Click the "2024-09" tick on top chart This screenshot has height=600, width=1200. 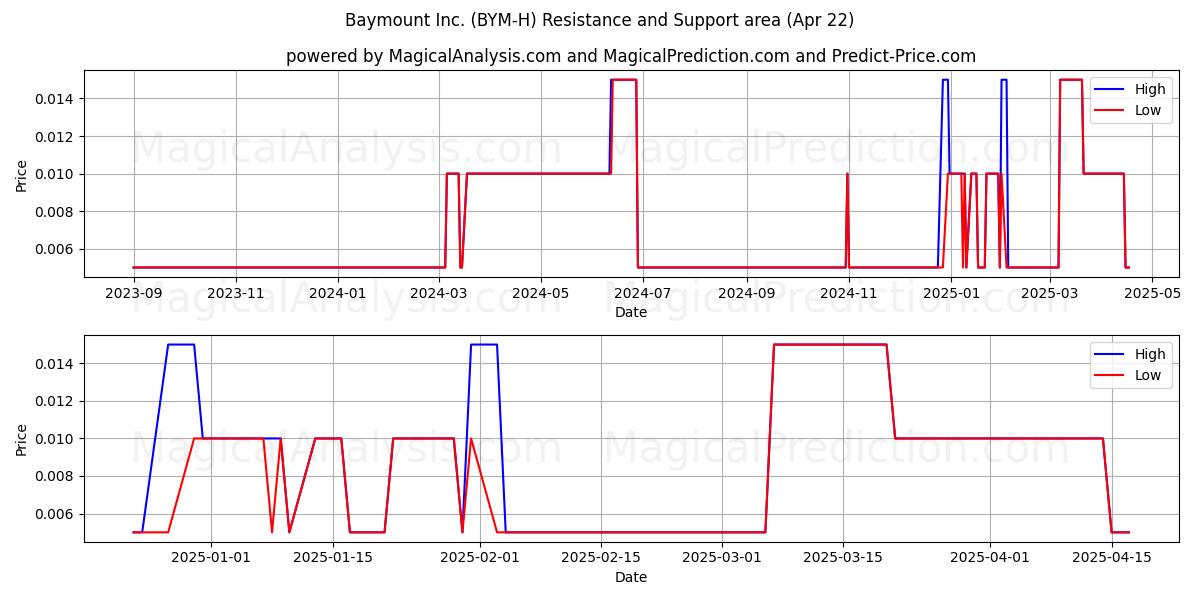click(x=747, y=293)
